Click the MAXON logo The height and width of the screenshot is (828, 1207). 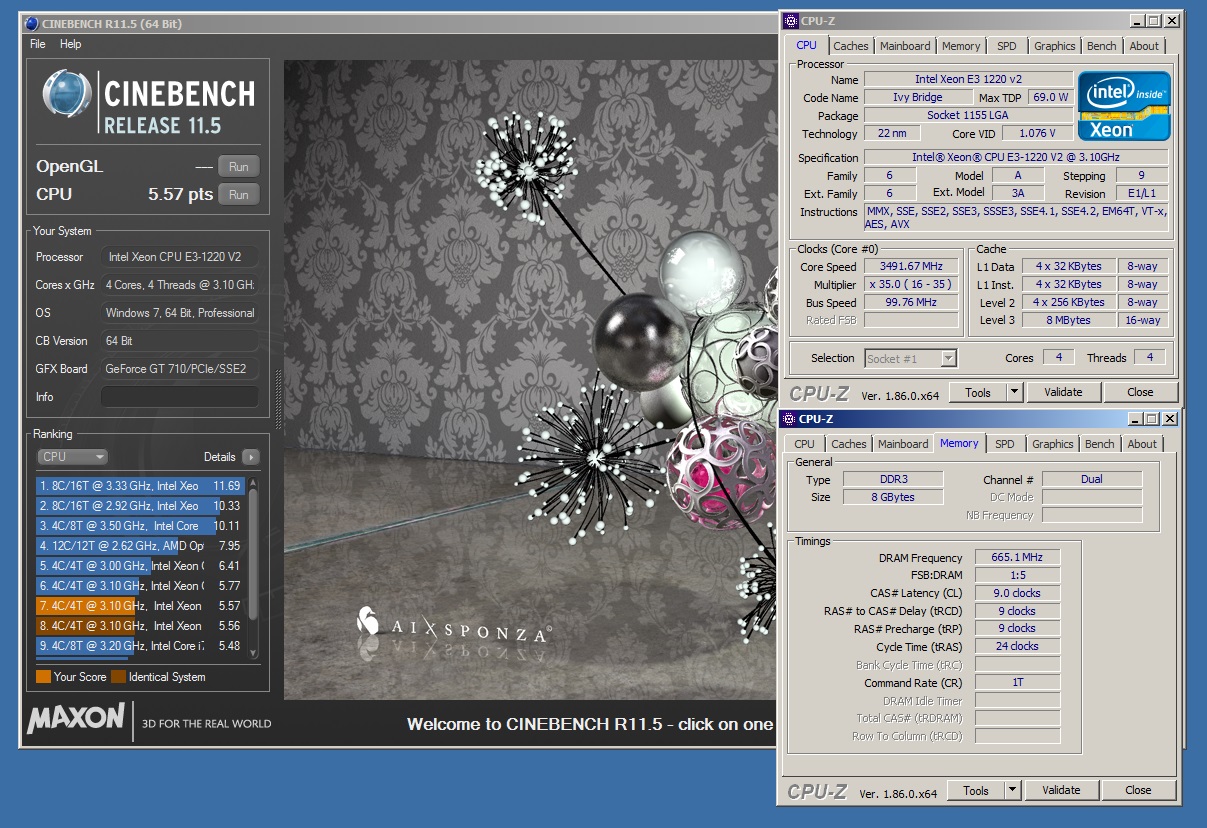point(76,720)
